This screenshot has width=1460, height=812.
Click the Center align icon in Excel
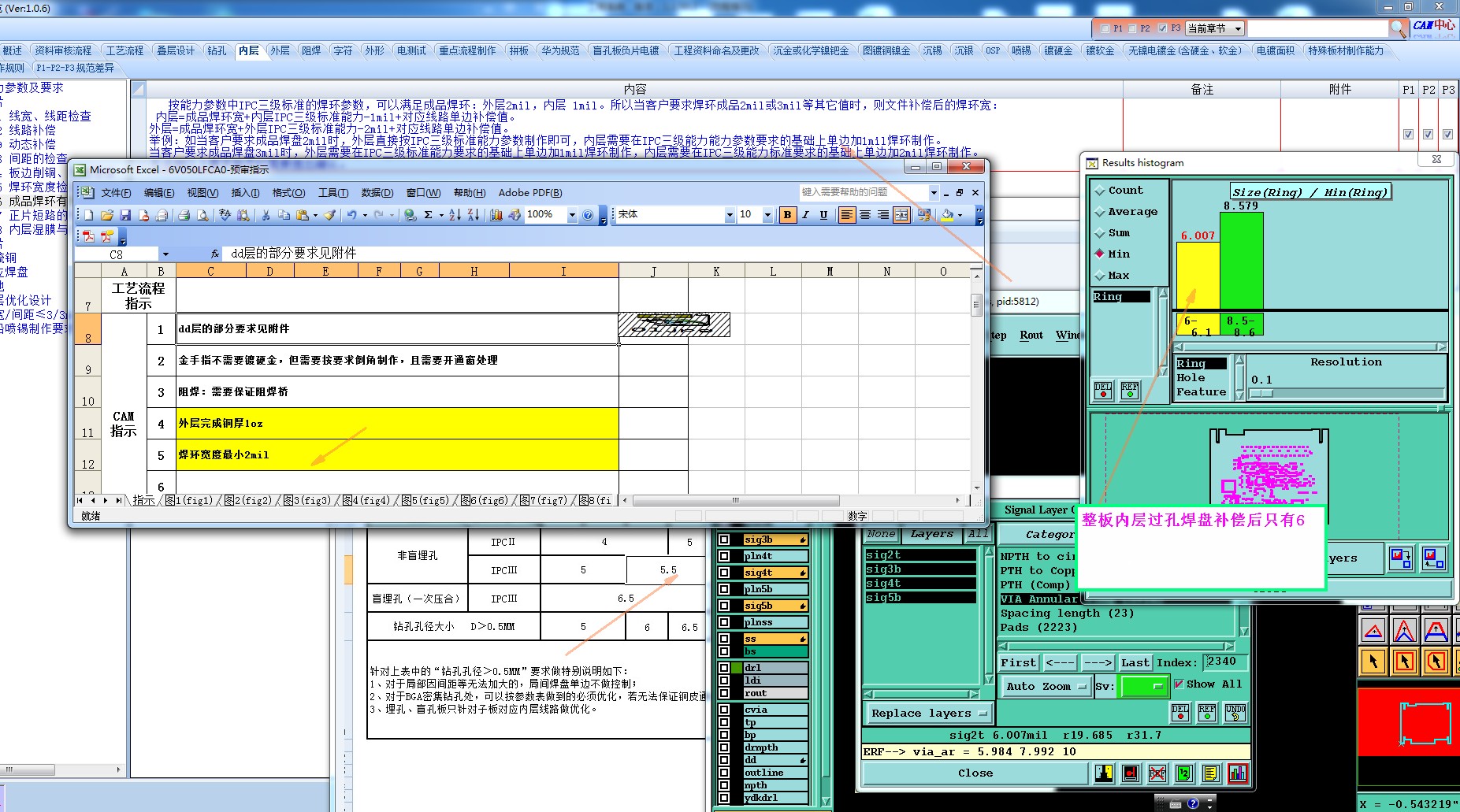point(865,215)
